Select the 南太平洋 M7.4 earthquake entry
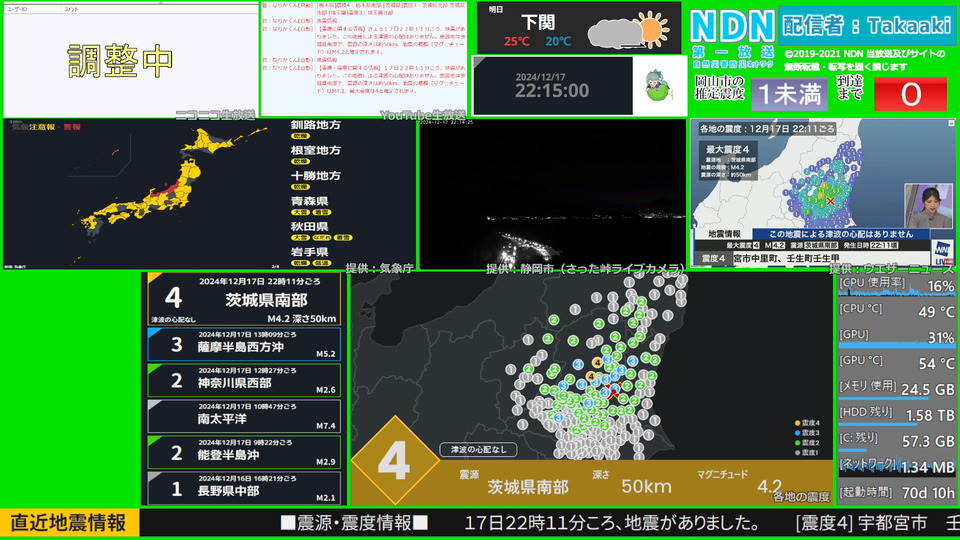Viewport: 960px width, 540px height. coord(244,416)
